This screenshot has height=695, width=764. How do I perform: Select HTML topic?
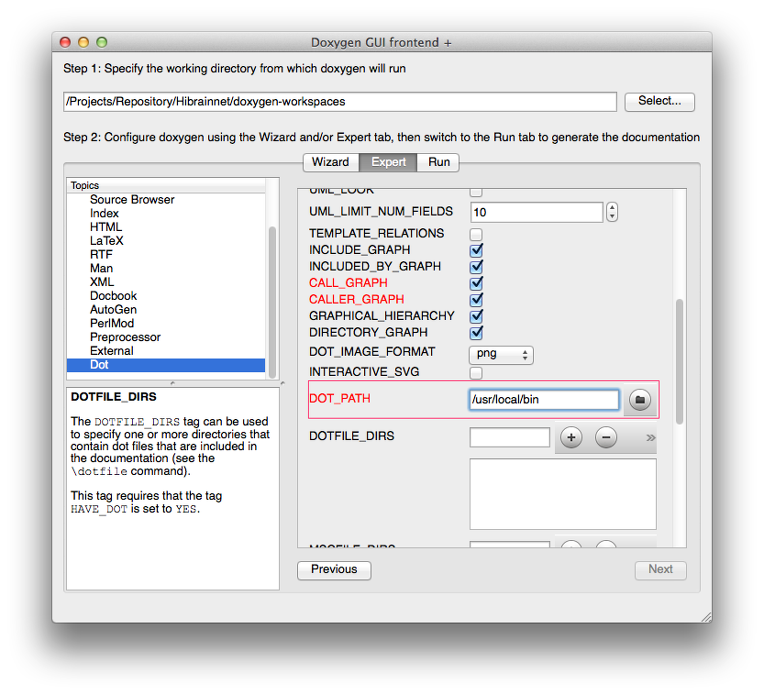tap(106, 227)
